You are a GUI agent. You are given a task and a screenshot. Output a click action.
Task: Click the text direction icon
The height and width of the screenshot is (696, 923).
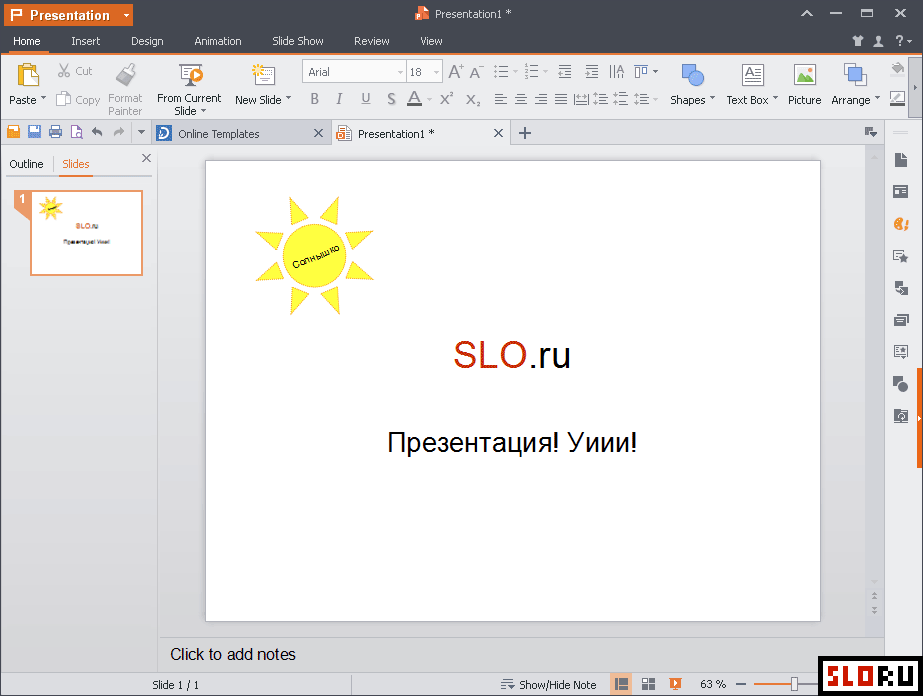point(616,71)
